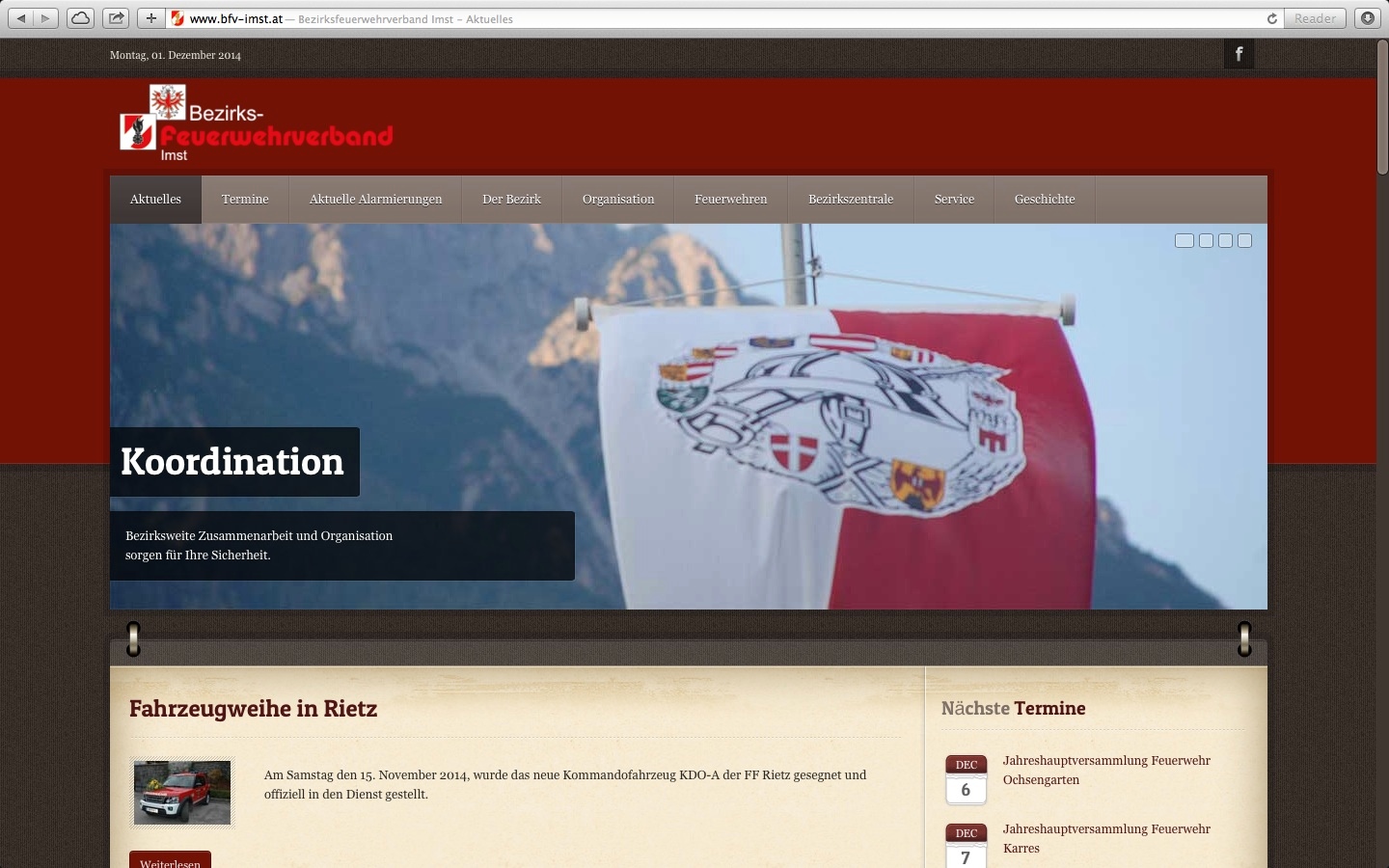1389x868 pixels.
Task: Click the DEC 6 calendar icon
Action: click(966, 779)
